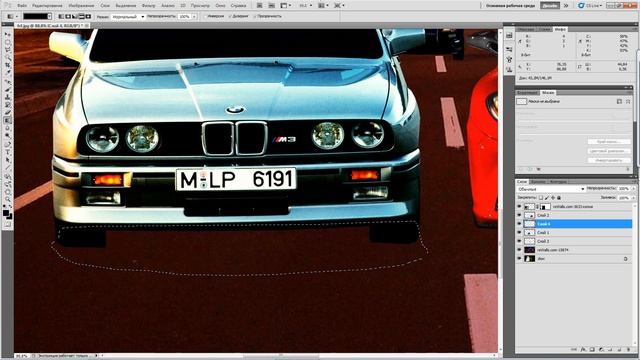Open the Layers opacity slider arrow

coord(632,189)
